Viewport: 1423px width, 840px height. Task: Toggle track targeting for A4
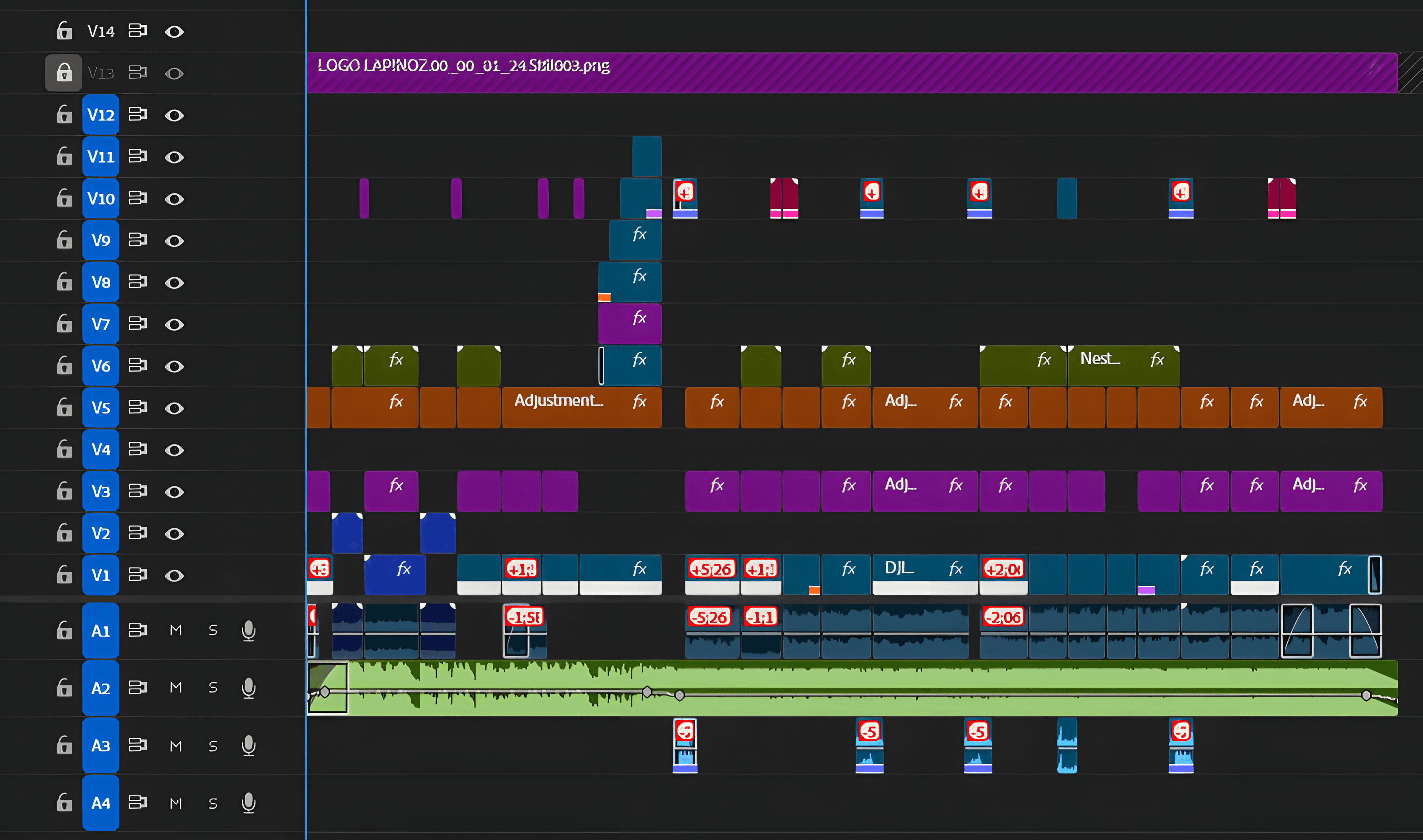(101, 803)
